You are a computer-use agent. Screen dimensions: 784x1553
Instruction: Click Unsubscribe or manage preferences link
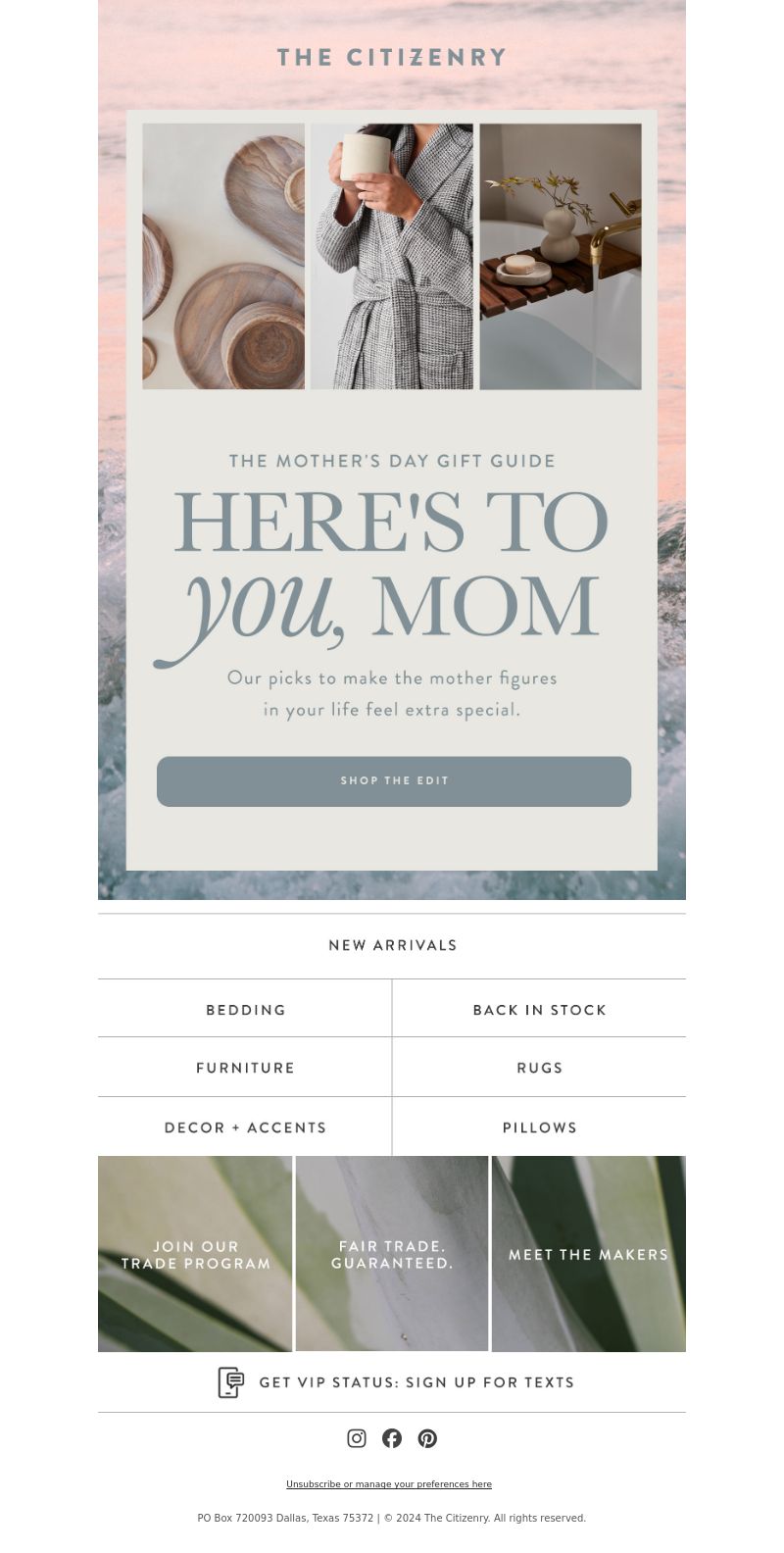pos(389,1484)
